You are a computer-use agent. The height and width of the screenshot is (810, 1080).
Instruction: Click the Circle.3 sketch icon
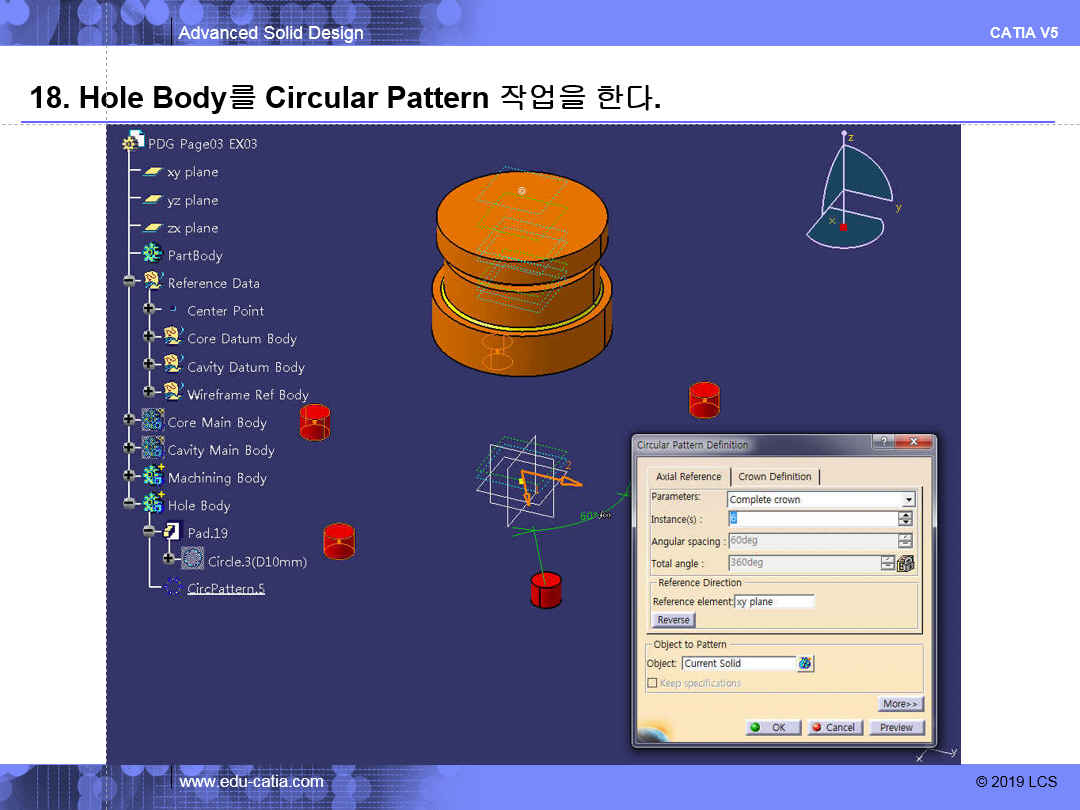pos(193,560)
